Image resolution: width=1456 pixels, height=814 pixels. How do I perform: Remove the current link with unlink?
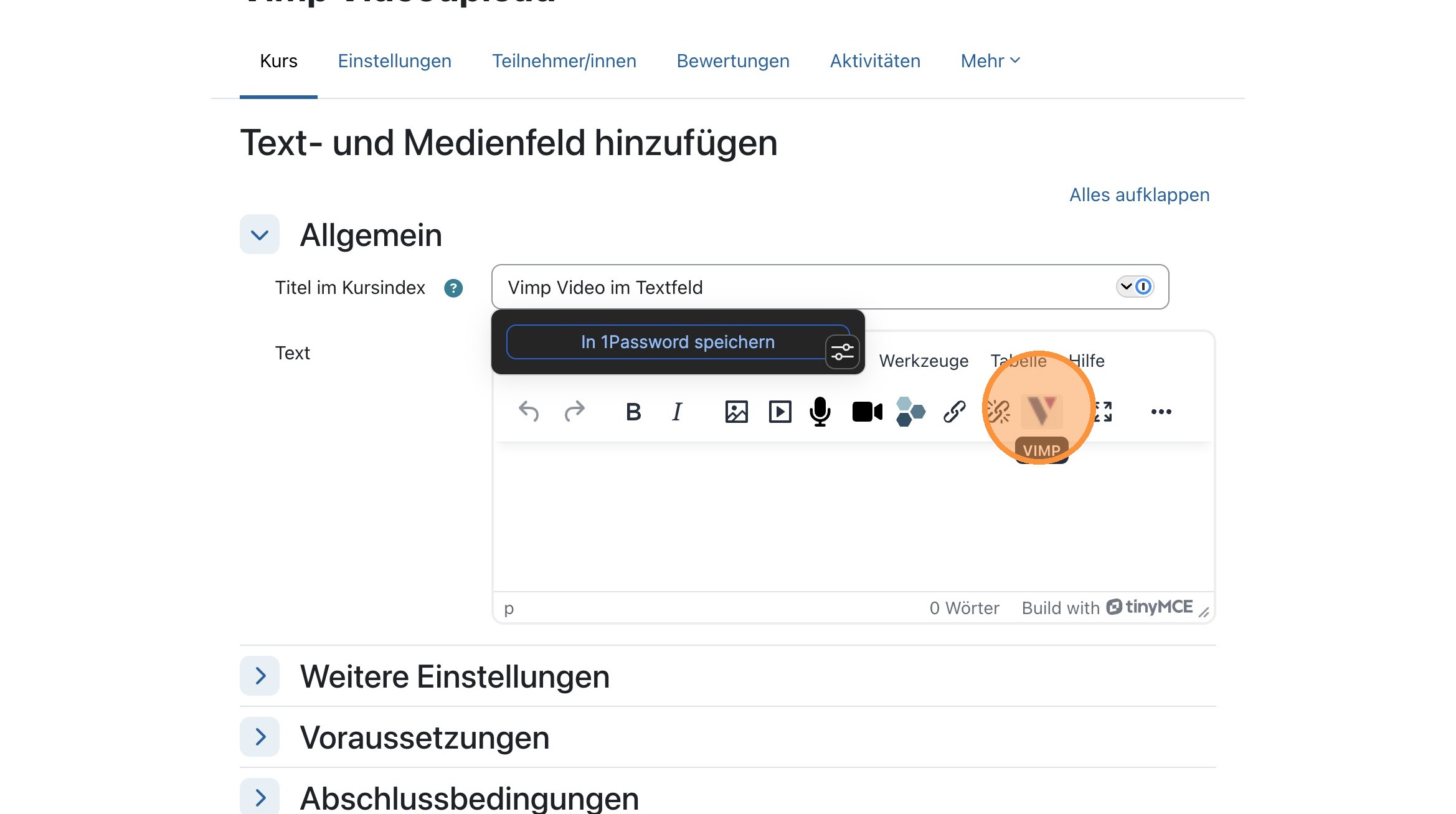coord(998,411)
